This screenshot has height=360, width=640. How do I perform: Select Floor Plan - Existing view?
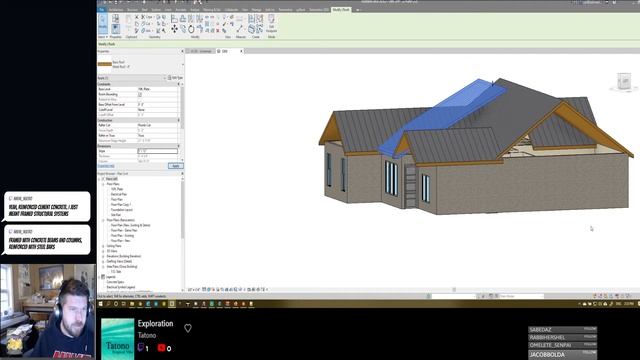point(122,236)
